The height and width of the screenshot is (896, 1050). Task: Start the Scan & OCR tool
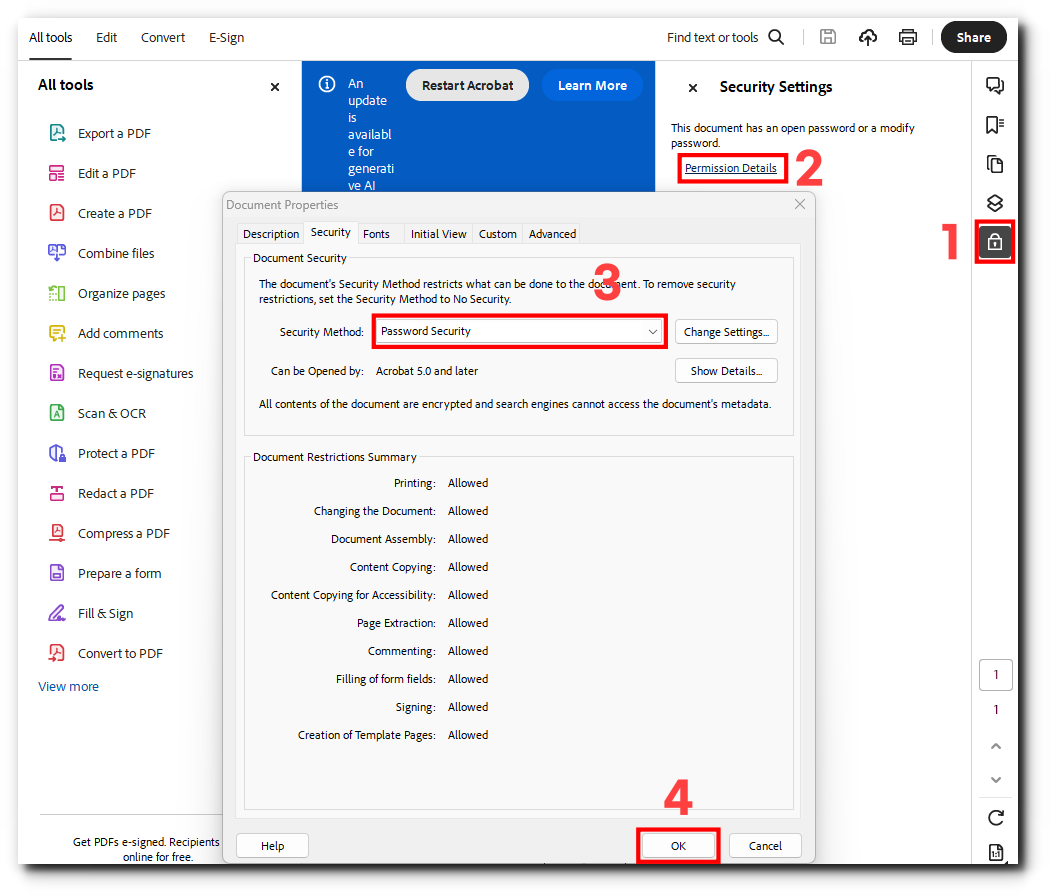pyautogui.click(x=97, y=413)
